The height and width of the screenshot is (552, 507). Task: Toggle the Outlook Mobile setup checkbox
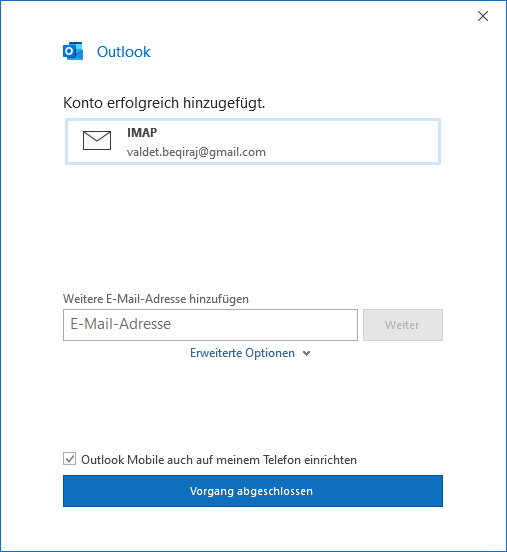(69, 459)
